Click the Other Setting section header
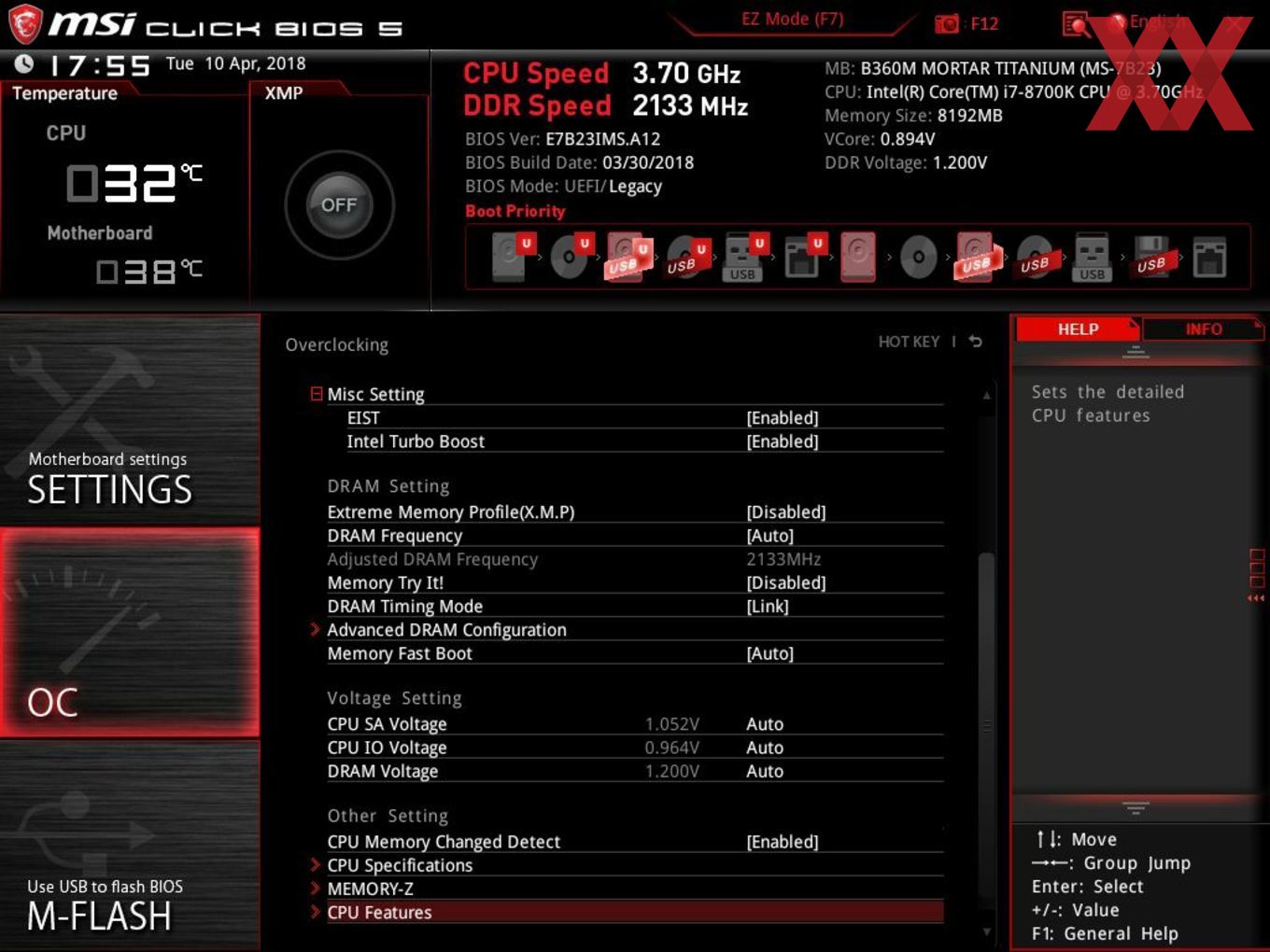Image resolution: width=1270 pixels, height=952 pixels. coord(387,815)
